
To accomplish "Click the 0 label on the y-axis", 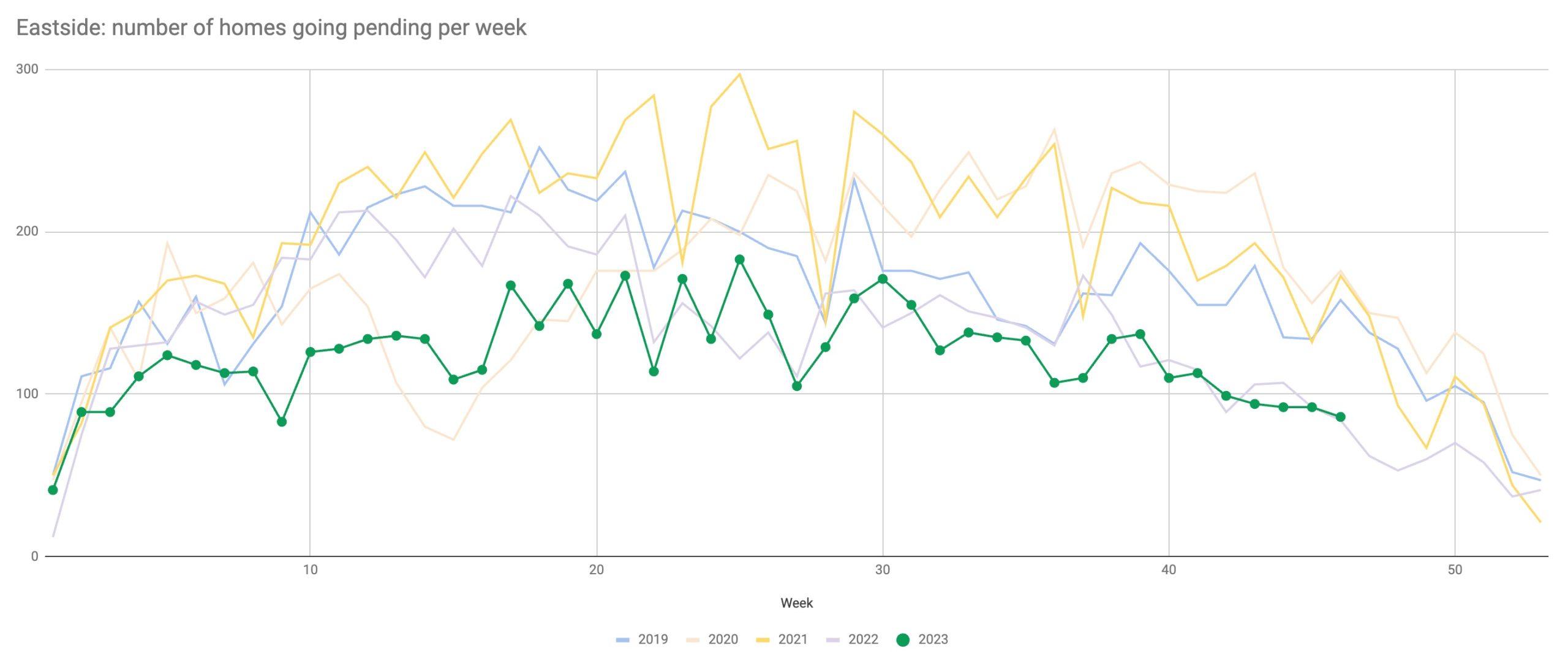I will pyautogui.click(x=34, y=557).
